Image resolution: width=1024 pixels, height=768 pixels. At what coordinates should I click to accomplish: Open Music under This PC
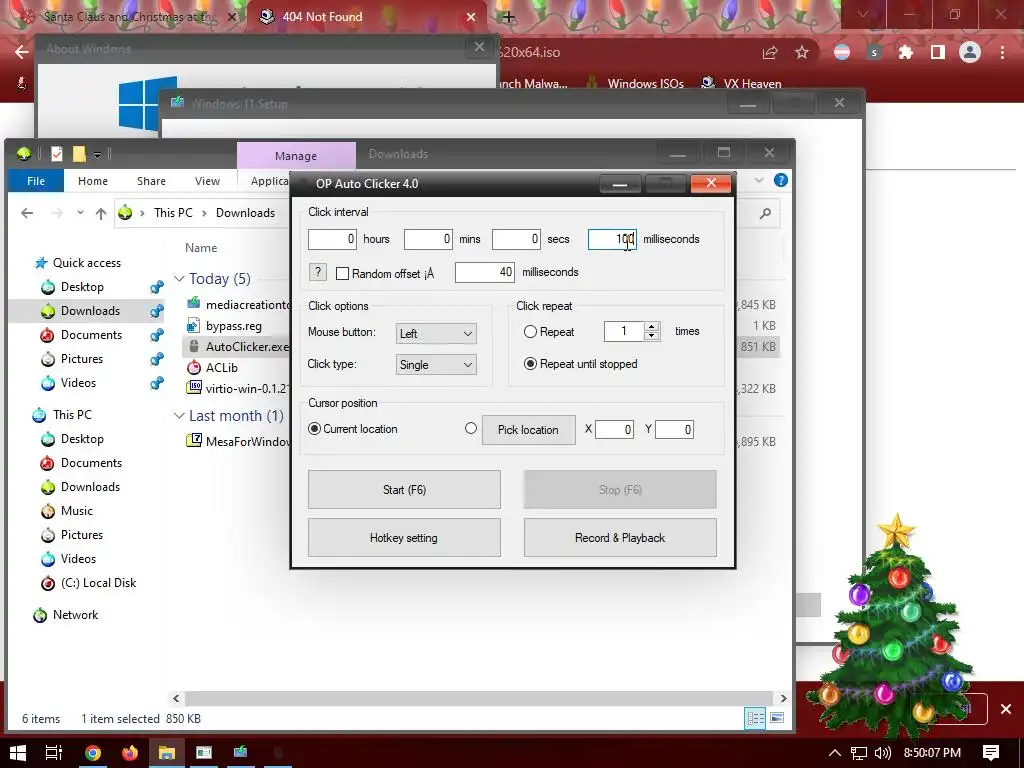pyautogui.click(x=76, y=511)
